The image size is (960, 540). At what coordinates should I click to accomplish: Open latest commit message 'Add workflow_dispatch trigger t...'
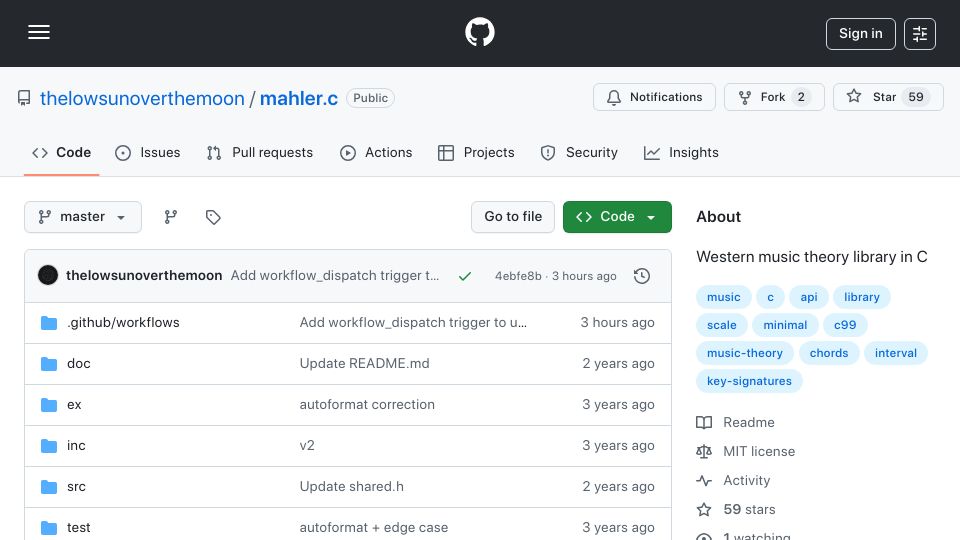point(335,276)
